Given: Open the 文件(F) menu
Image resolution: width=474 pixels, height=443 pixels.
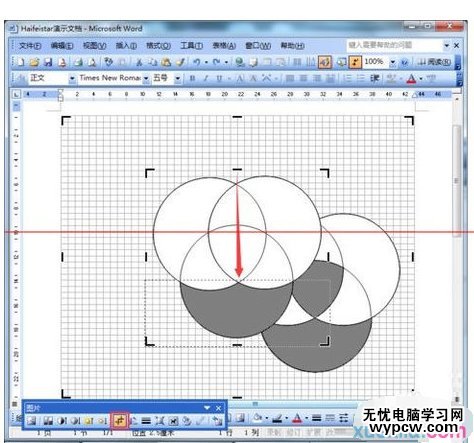Looking at the screenshot, I should [x=30, y=46].
